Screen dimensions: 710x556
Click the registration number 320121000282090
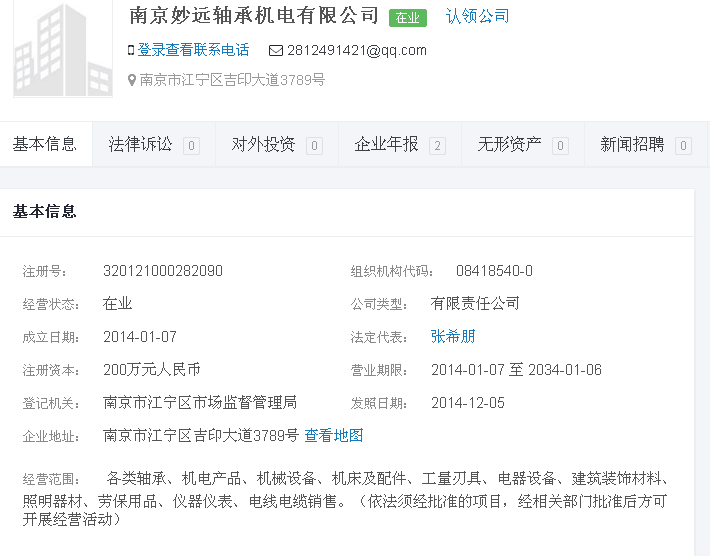click(x=163, y=270)
